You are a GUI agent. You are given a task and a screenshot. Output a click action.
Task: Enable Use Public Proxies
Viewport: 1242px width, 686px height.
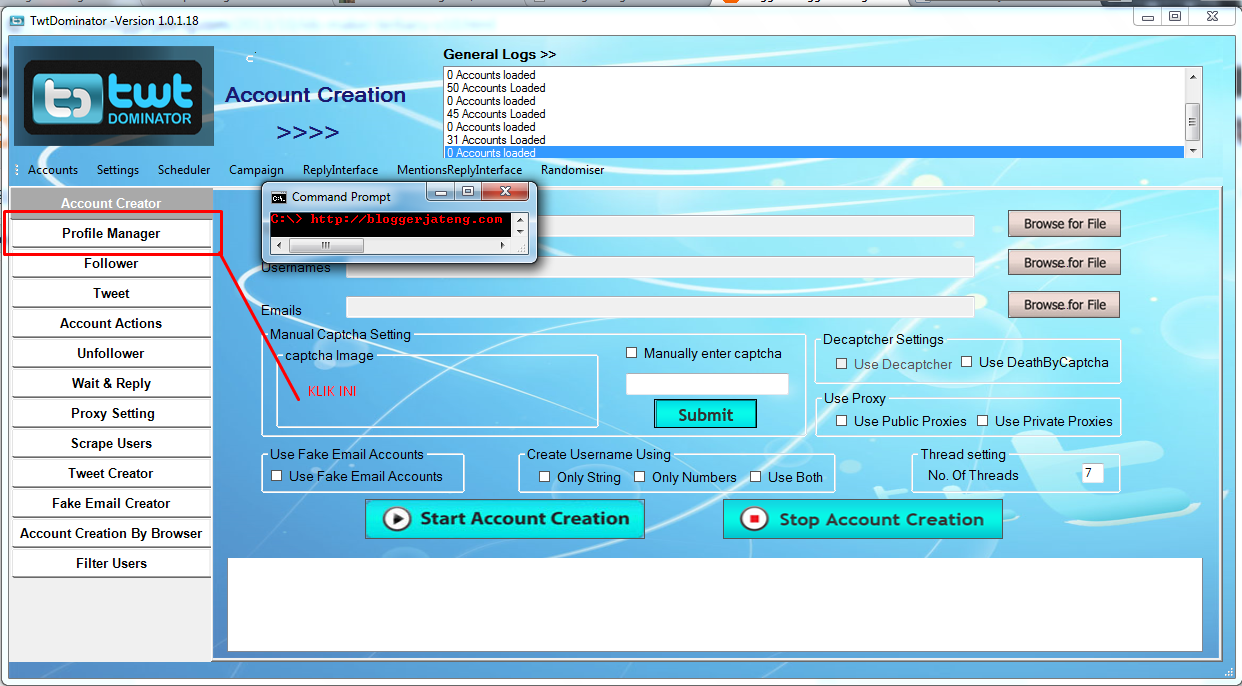point(841,421)
